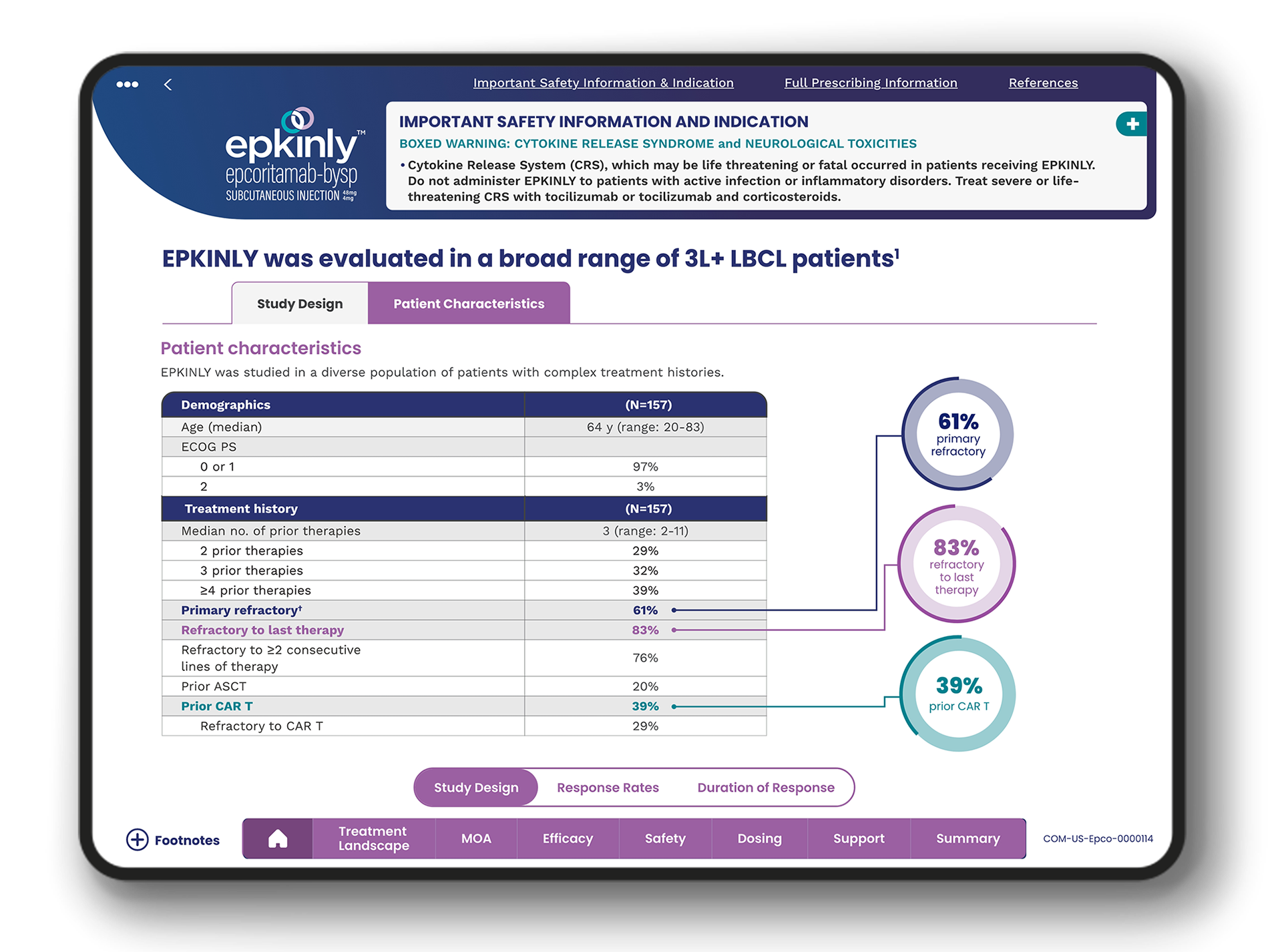
Task: Open the References link
Action: (1043, 83)
